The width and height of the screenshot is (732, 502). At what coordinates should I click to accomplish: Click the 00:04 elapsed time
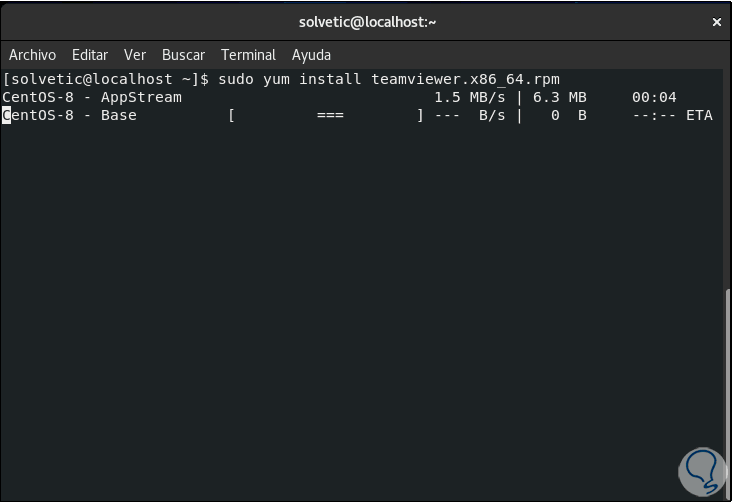coord(654,97)
